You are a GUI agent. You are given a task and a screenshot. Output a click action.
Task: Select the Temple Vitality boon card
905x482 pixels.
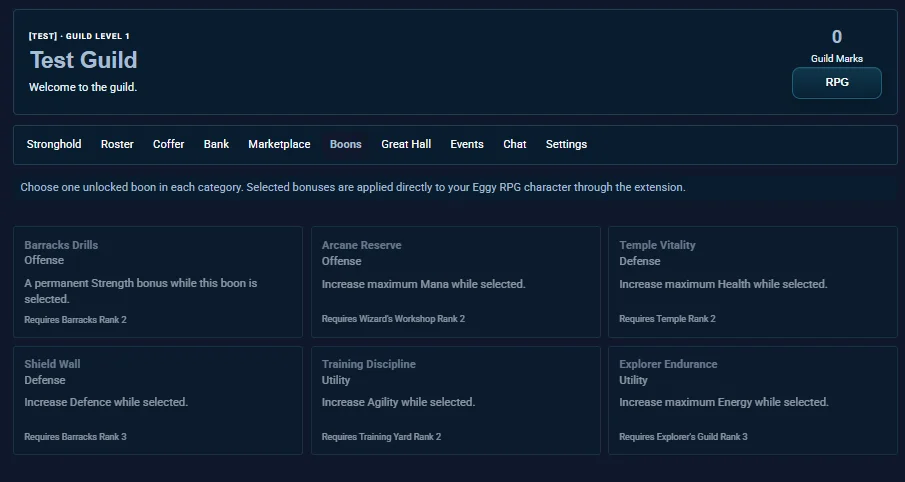tap(753, 282)
